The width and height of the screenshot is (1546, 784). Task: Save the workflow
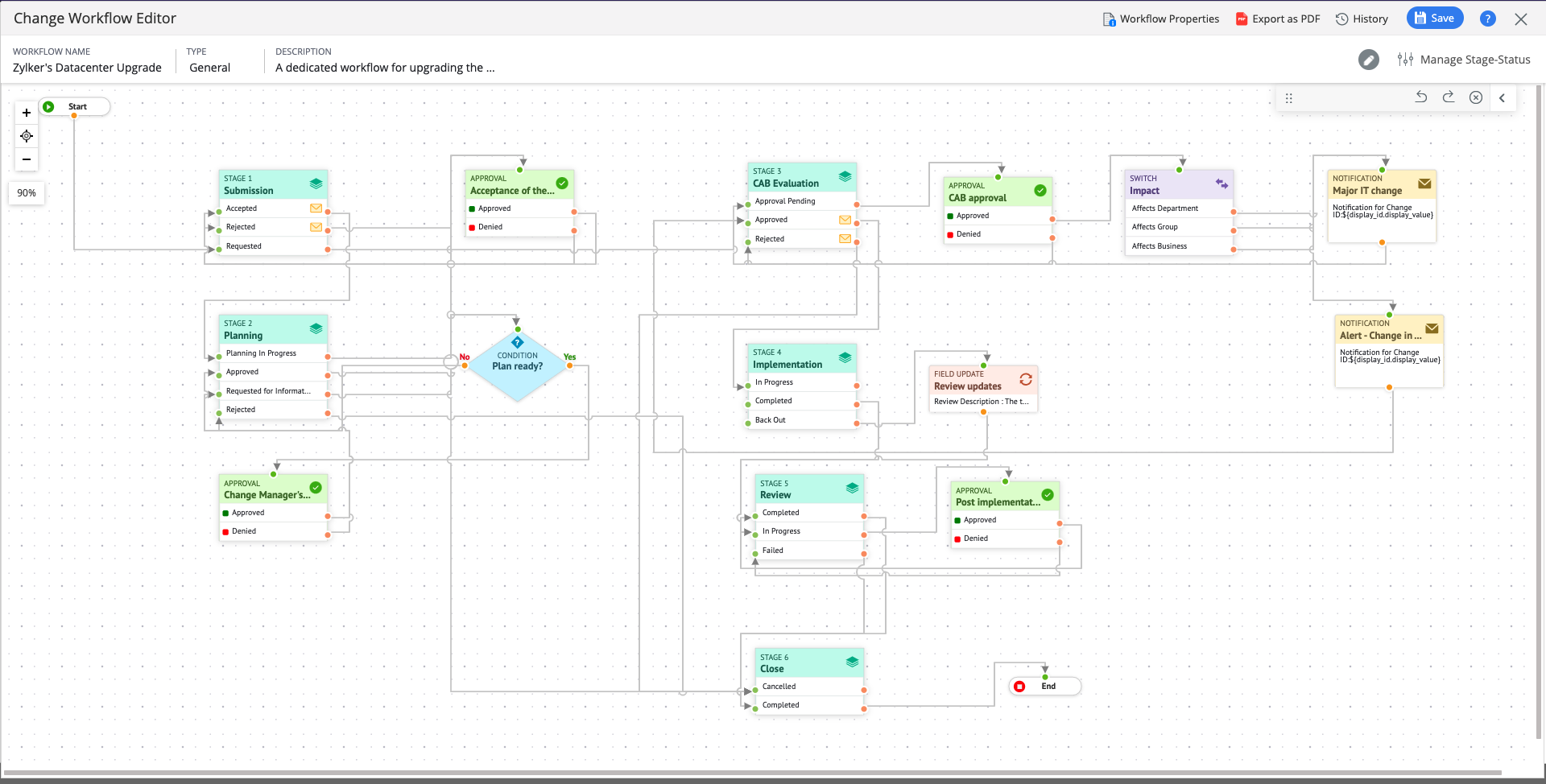pyautogui.click(x=1435, y=18)
